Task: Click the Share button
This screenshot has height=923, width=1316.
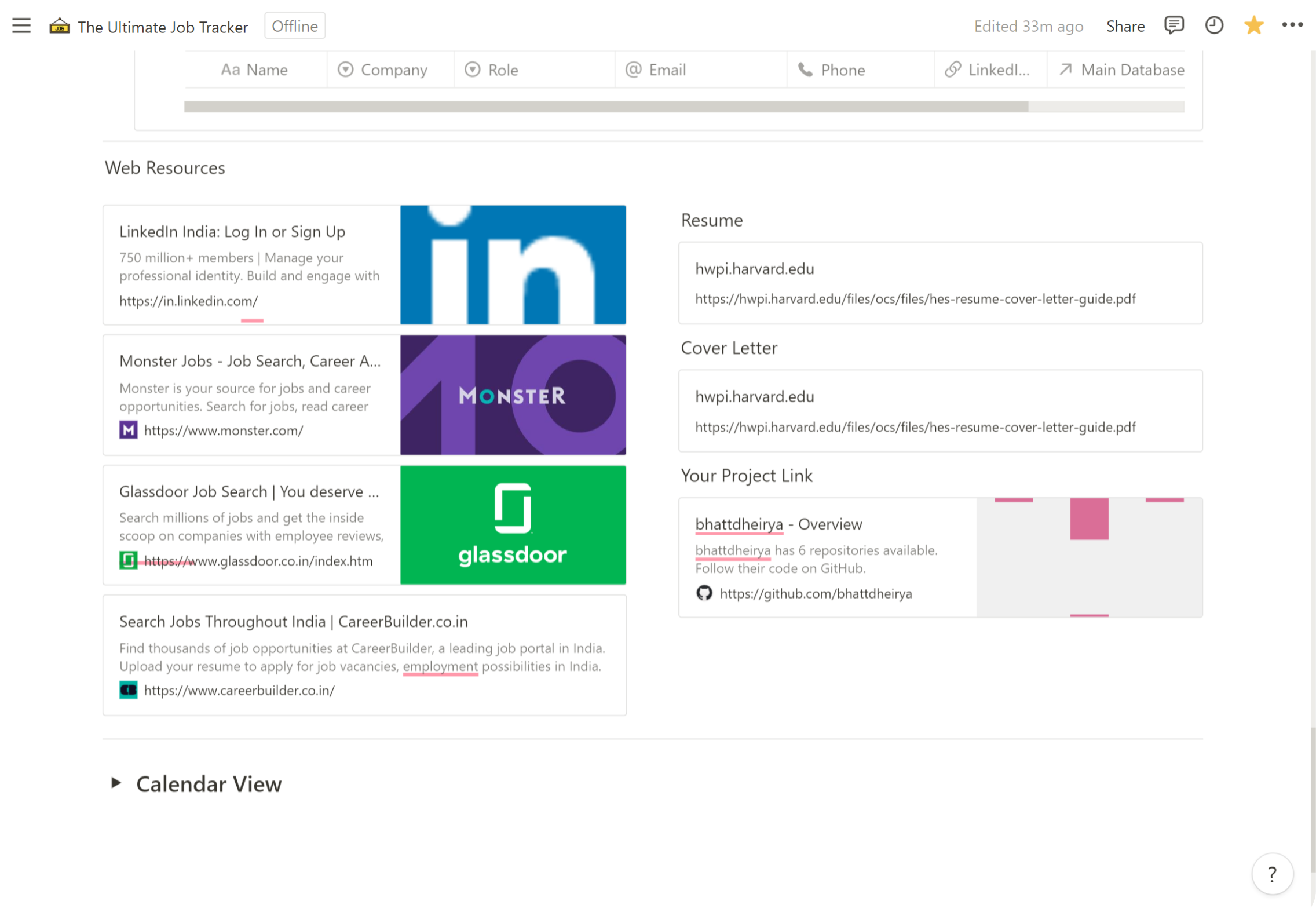Action: coord(1125,26)
